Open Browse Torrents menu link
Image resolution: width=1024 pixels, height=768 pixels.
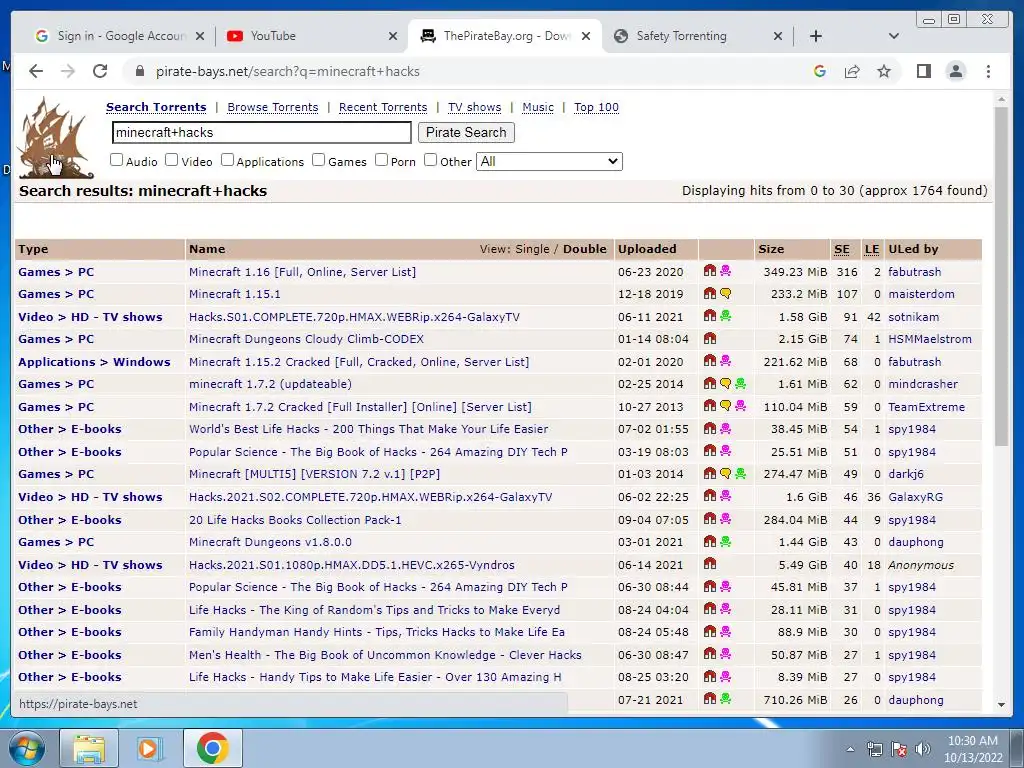click(x=272, y=107)
